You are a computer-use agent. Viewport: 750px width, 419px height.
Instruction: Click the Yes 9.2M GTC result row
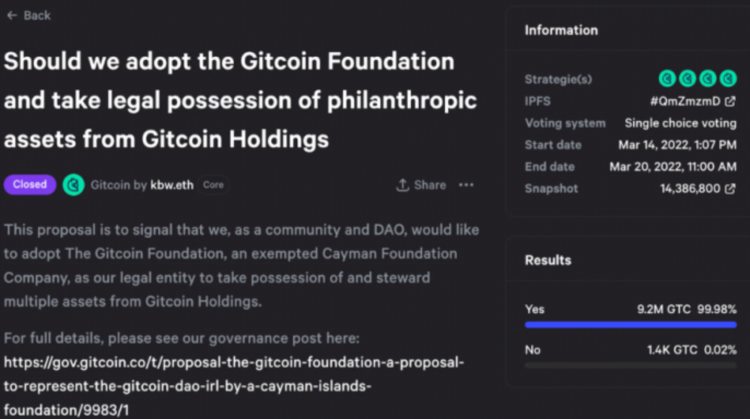(630, 309)
